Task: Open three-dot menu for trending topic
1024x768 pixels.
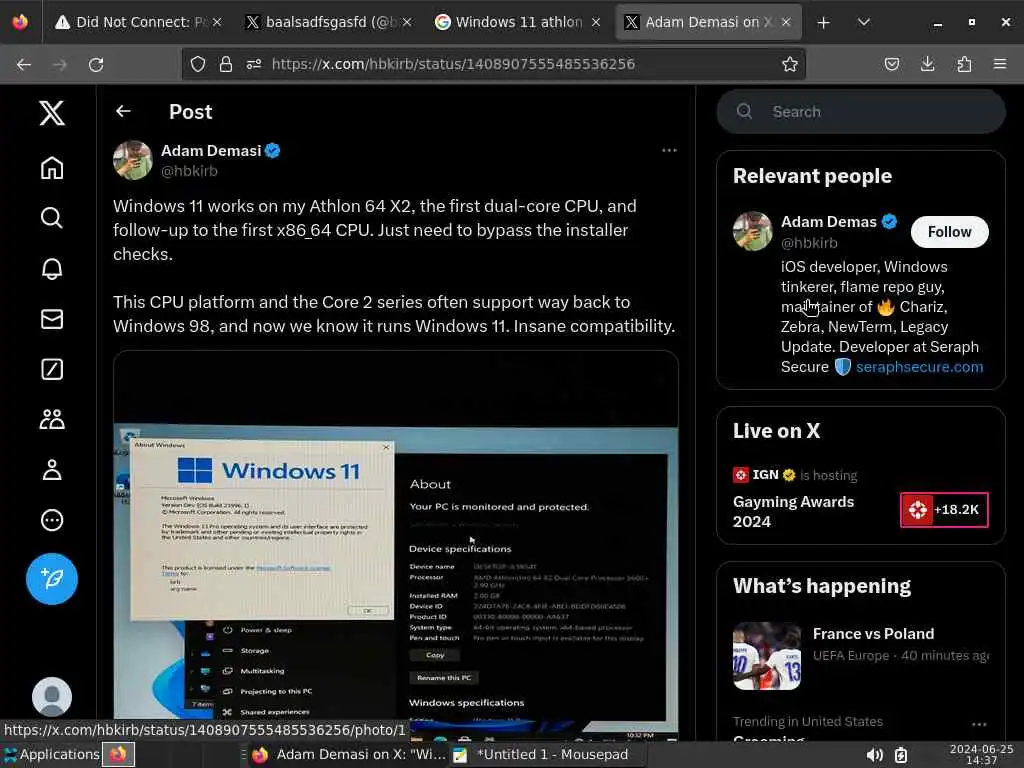Action: (x=979, y=724)
